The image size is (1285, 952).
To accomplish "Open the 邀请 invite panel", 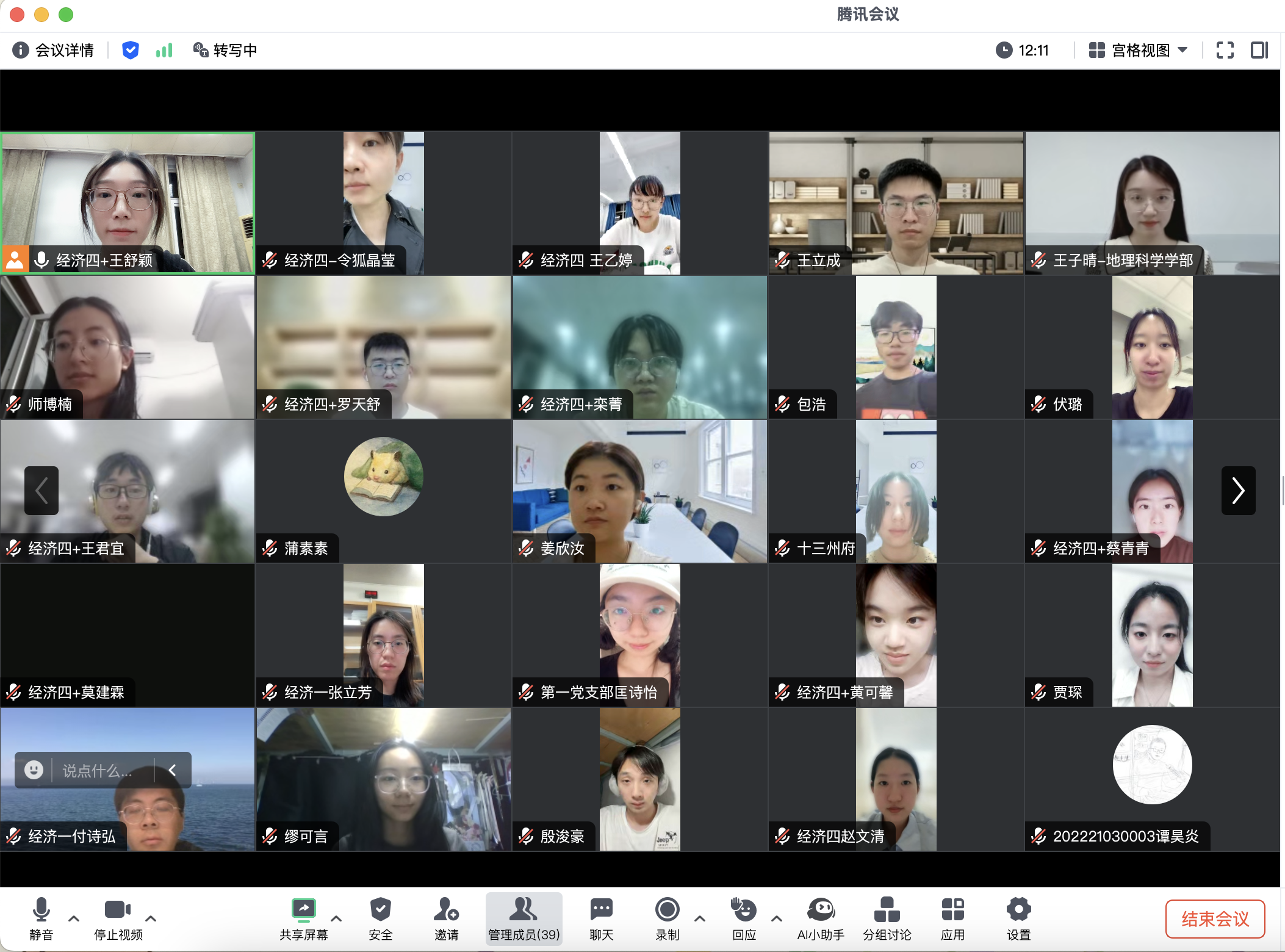I will 446,918.
